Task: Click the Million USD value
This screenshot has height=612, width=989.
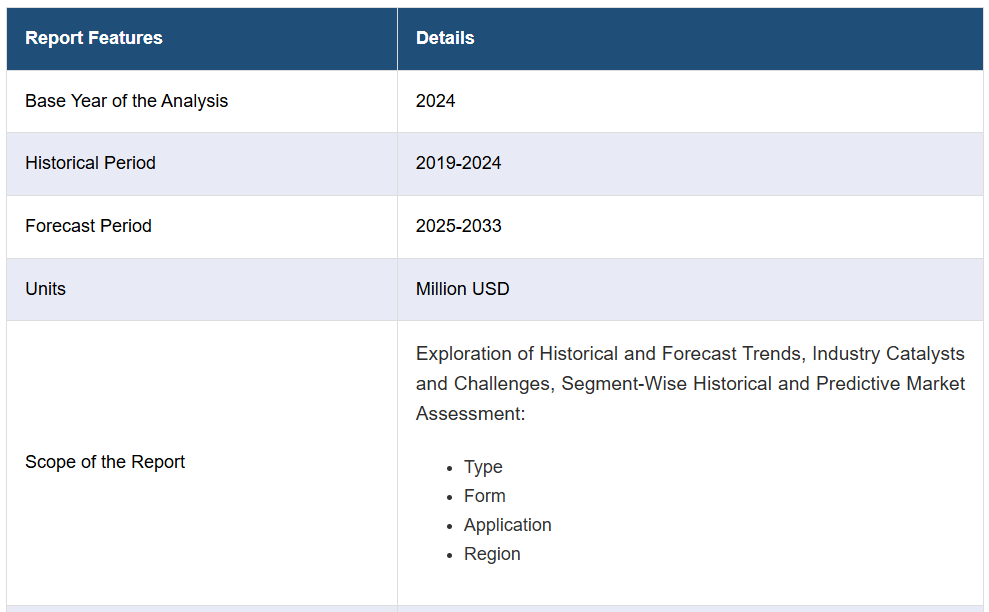Action: point(462,289)
